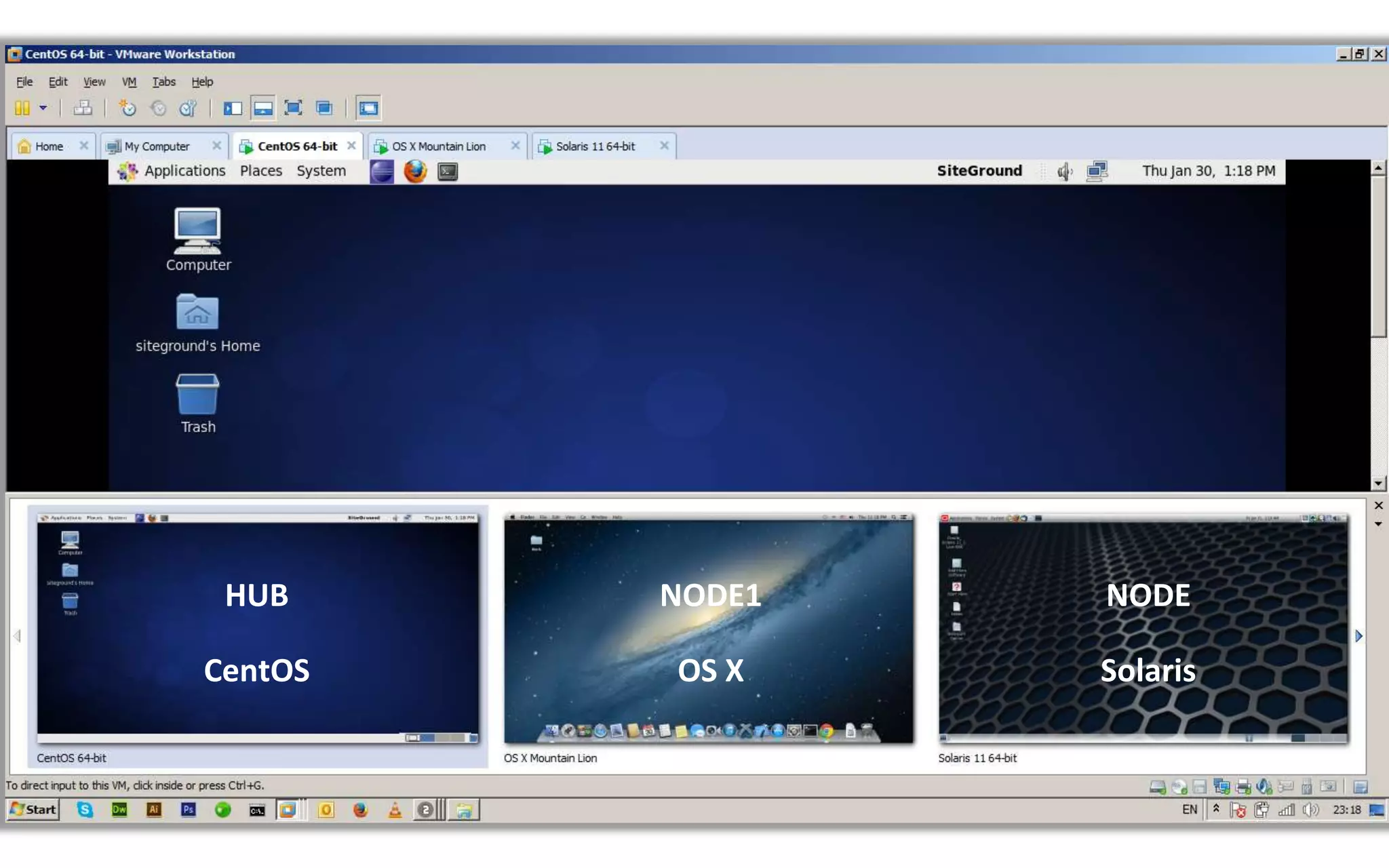Revert VM to previous snapshot icon
Image resolution: width=1389 pixels, height=868 pixels.
pos(158,108)
